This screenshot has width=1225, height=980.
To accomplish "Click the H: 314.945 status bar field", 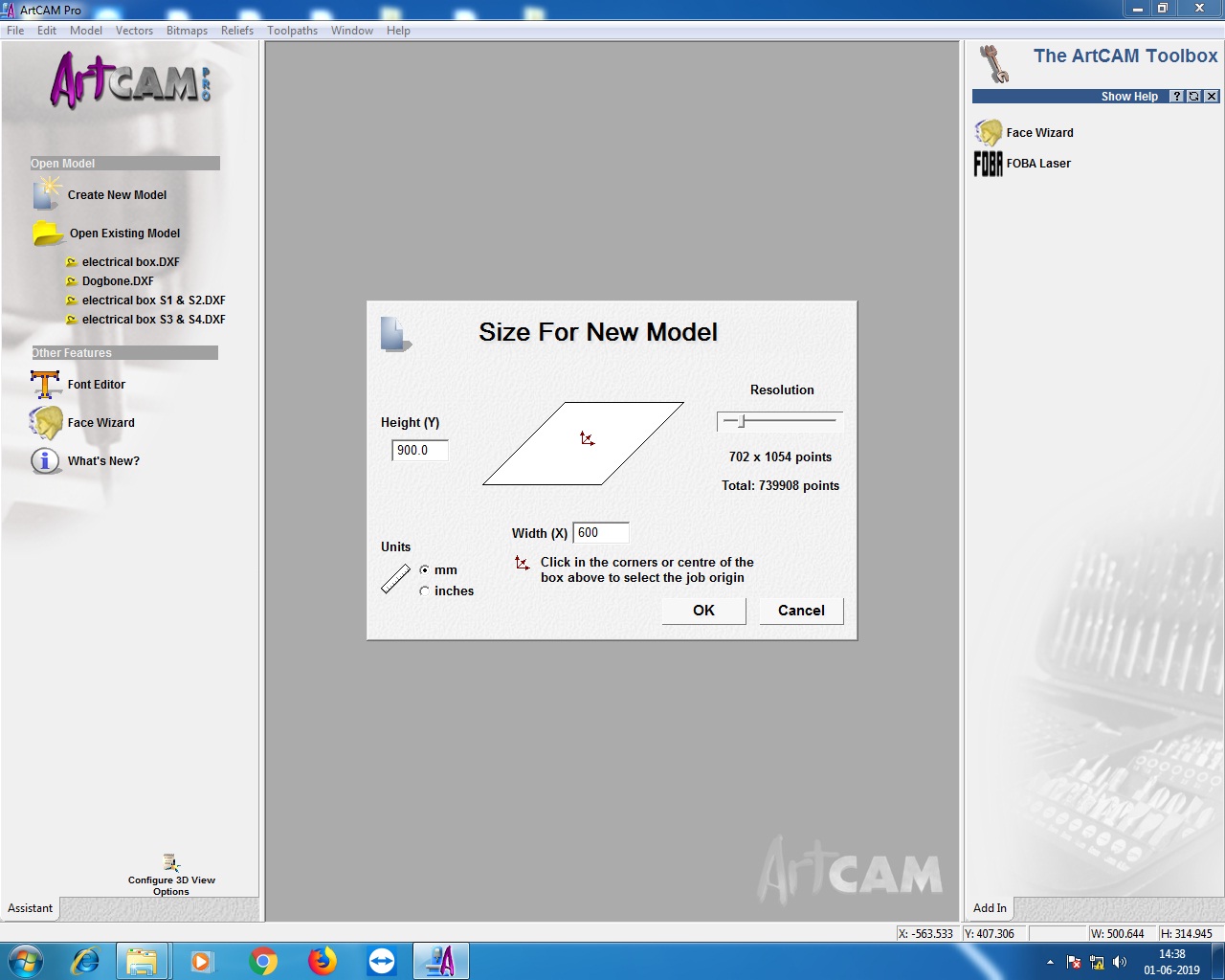I will [x=1190, y=934].
